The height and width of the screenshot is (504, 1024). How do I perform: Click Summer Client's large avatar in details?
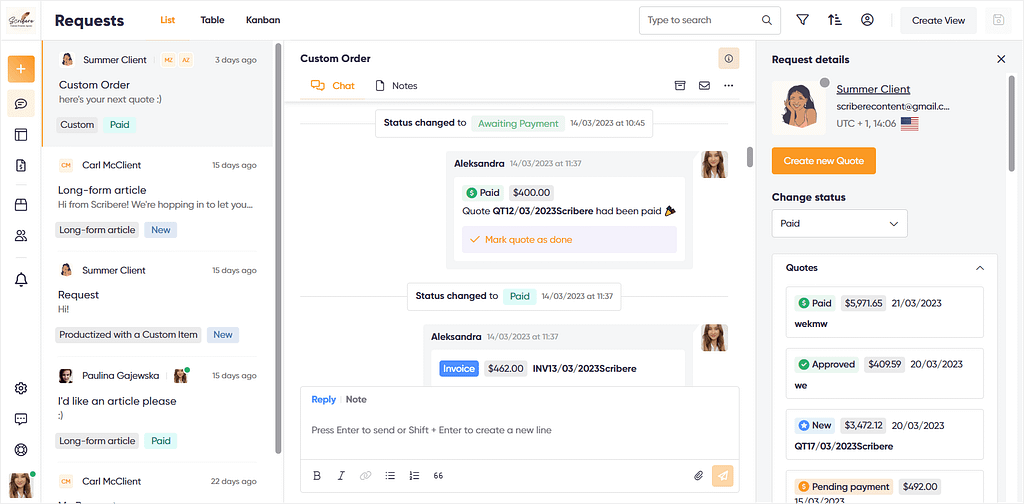pyautogui.click(x=799, y=108)
